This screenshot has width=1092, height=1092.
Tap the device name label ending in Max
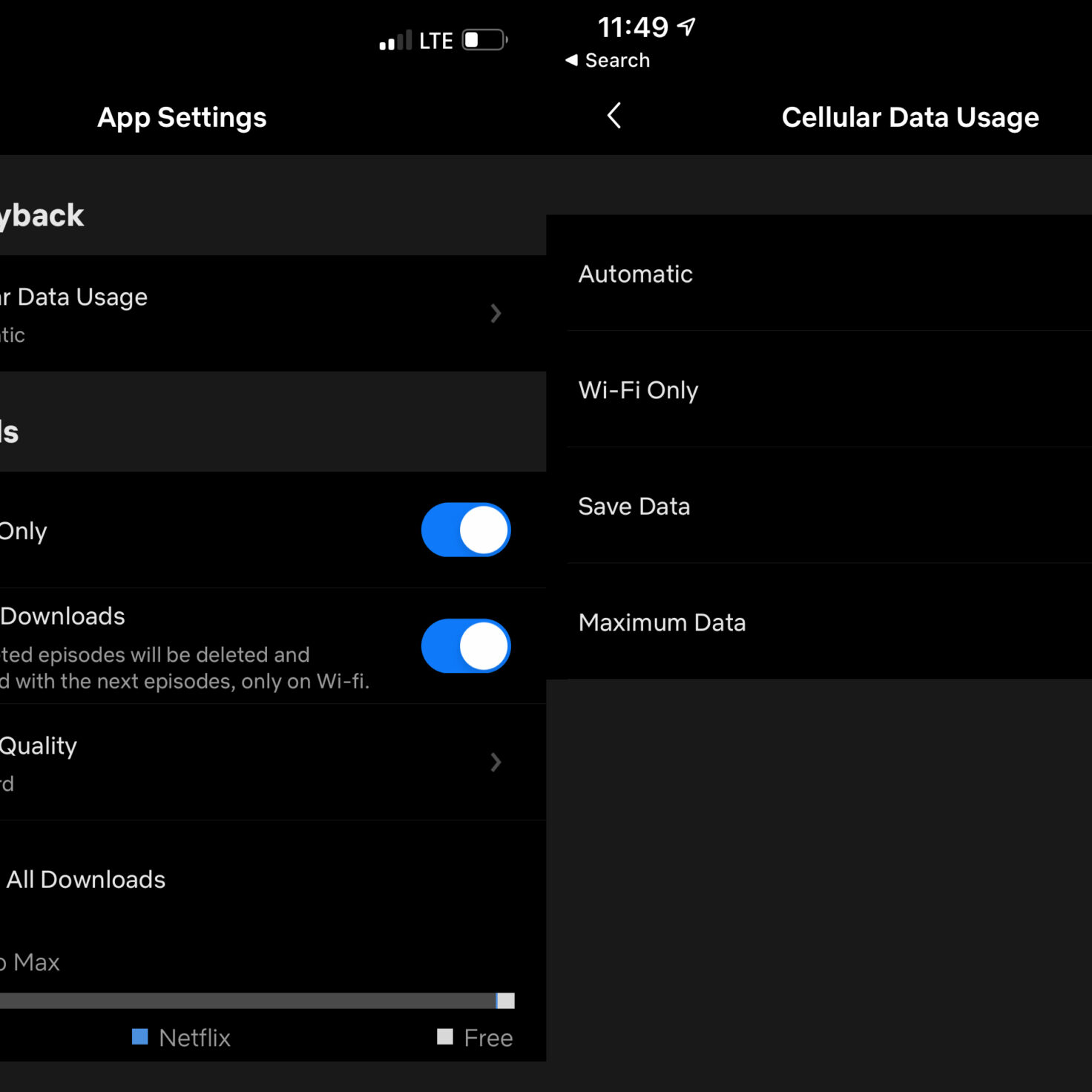point(30,962)
